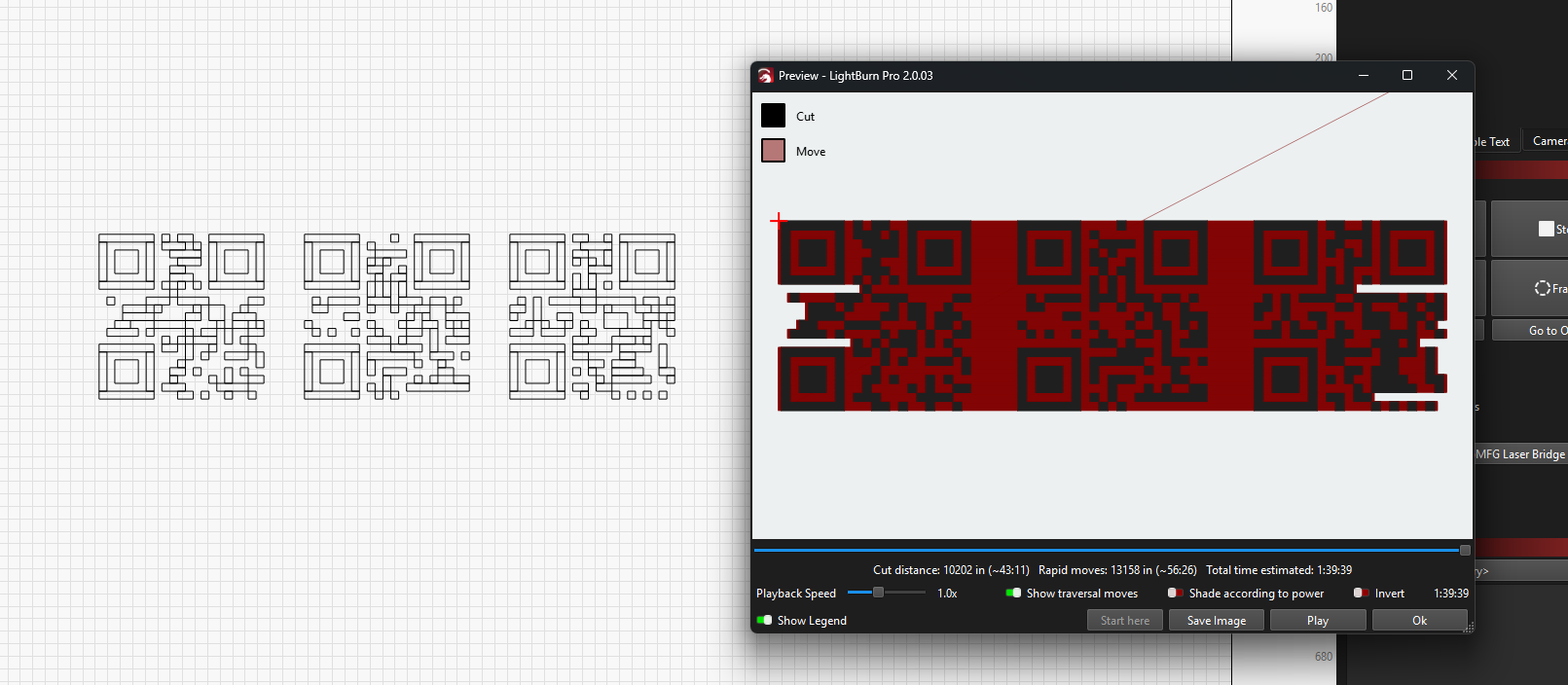Click the 1:39:39 elapsed time beside Invert
Viewport: 1568px width, 685px height.
pyautogui.click(x=1451, y=594)
